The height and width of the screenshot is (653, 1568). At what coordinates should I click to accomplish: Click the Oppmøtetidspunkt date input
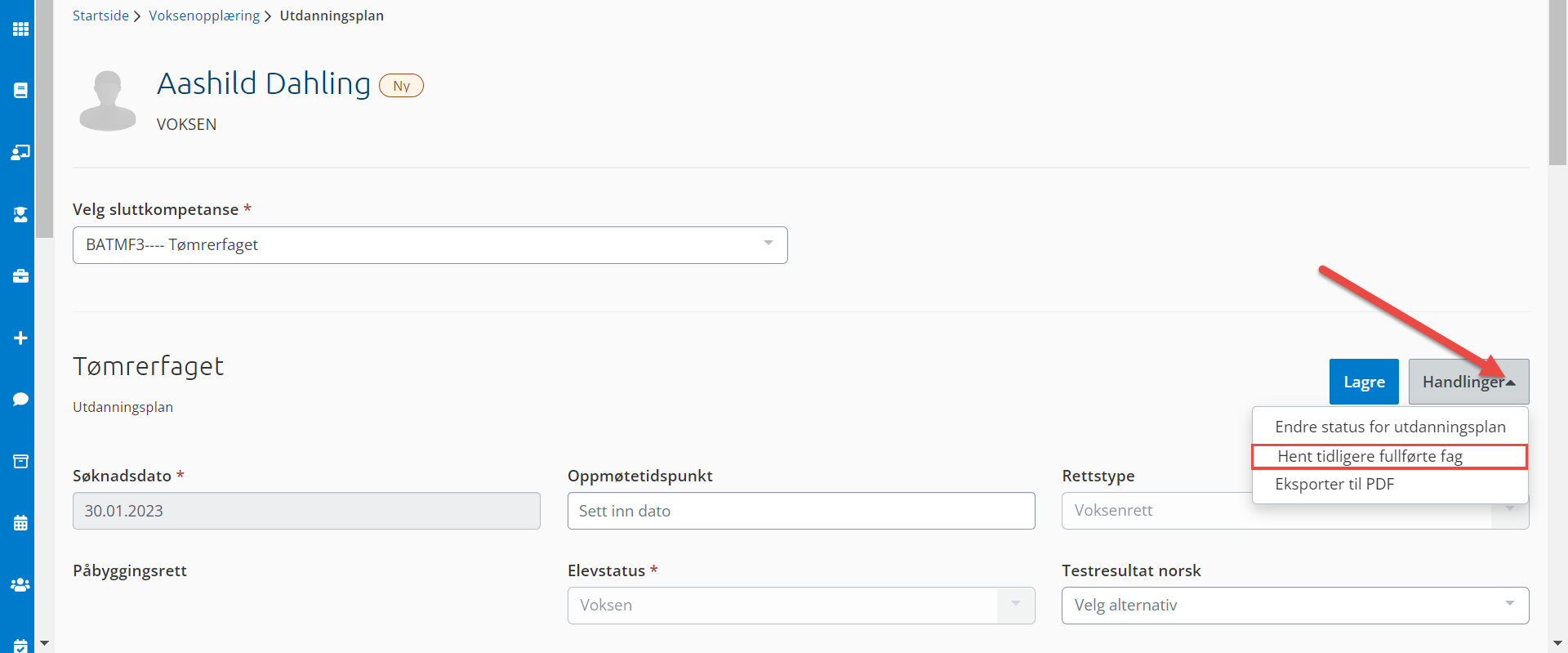coord(801,511)
